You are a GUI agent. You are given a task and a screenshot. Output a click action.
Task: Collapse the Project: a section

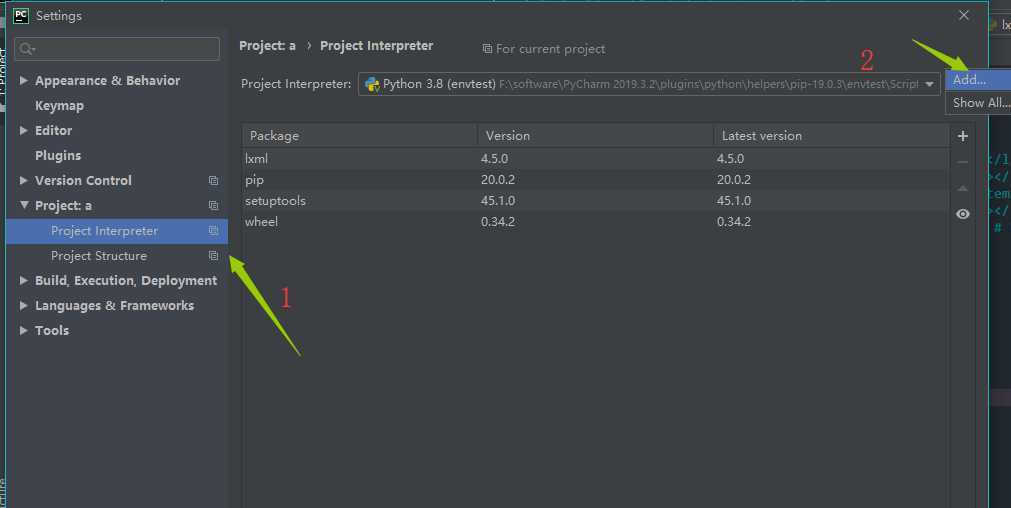tap(24, 205)
